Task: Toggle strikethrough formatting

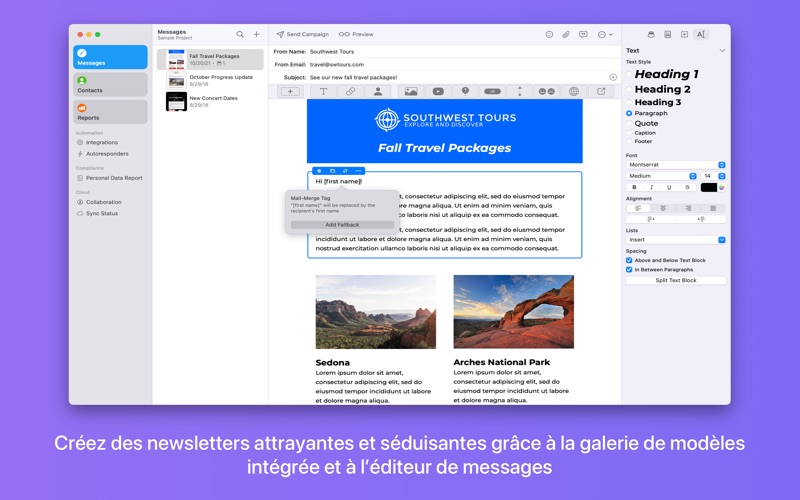Action: [x=687, y=187]
